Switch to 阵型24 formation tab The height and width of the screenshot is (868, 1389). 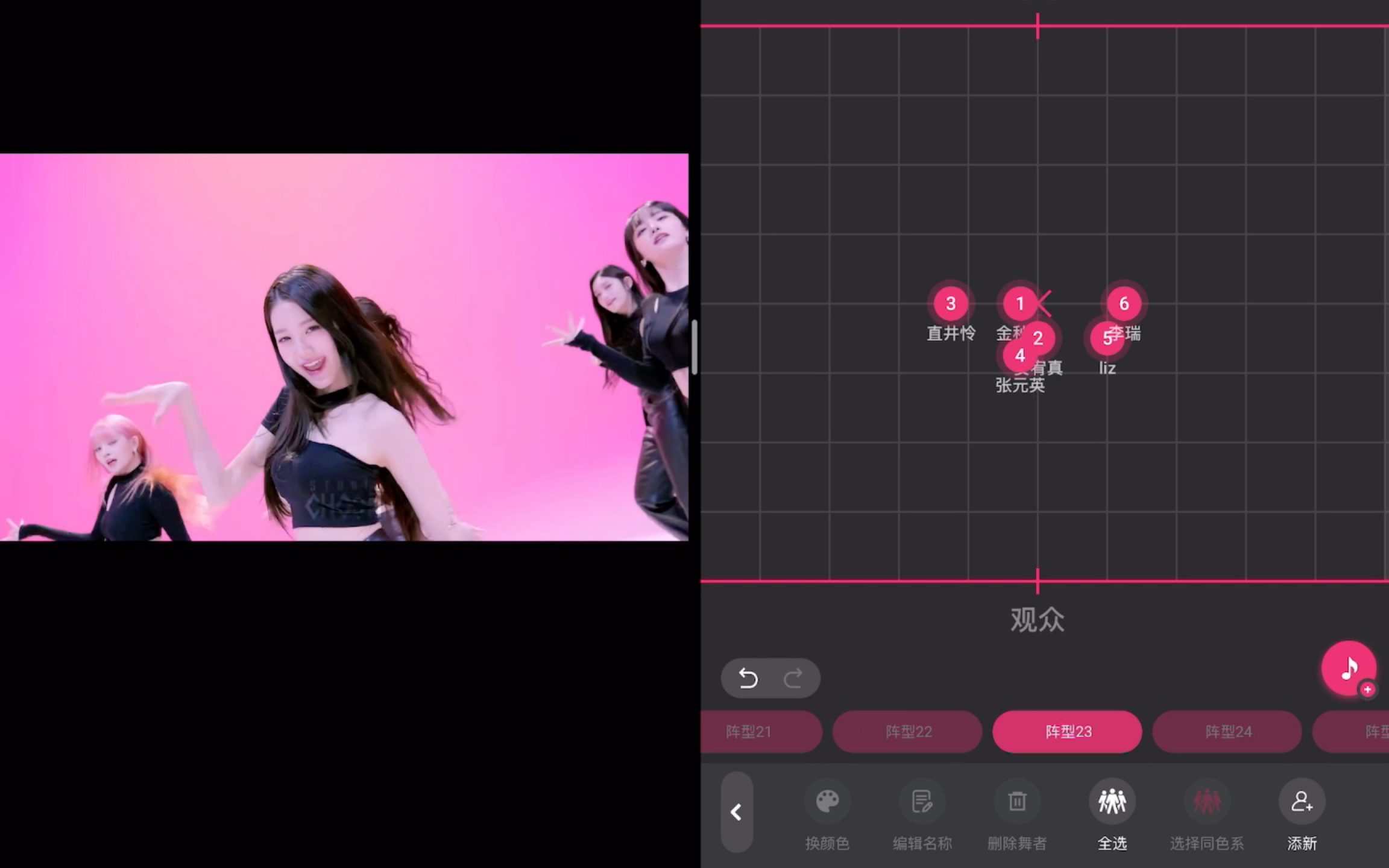coord(1227,732)
